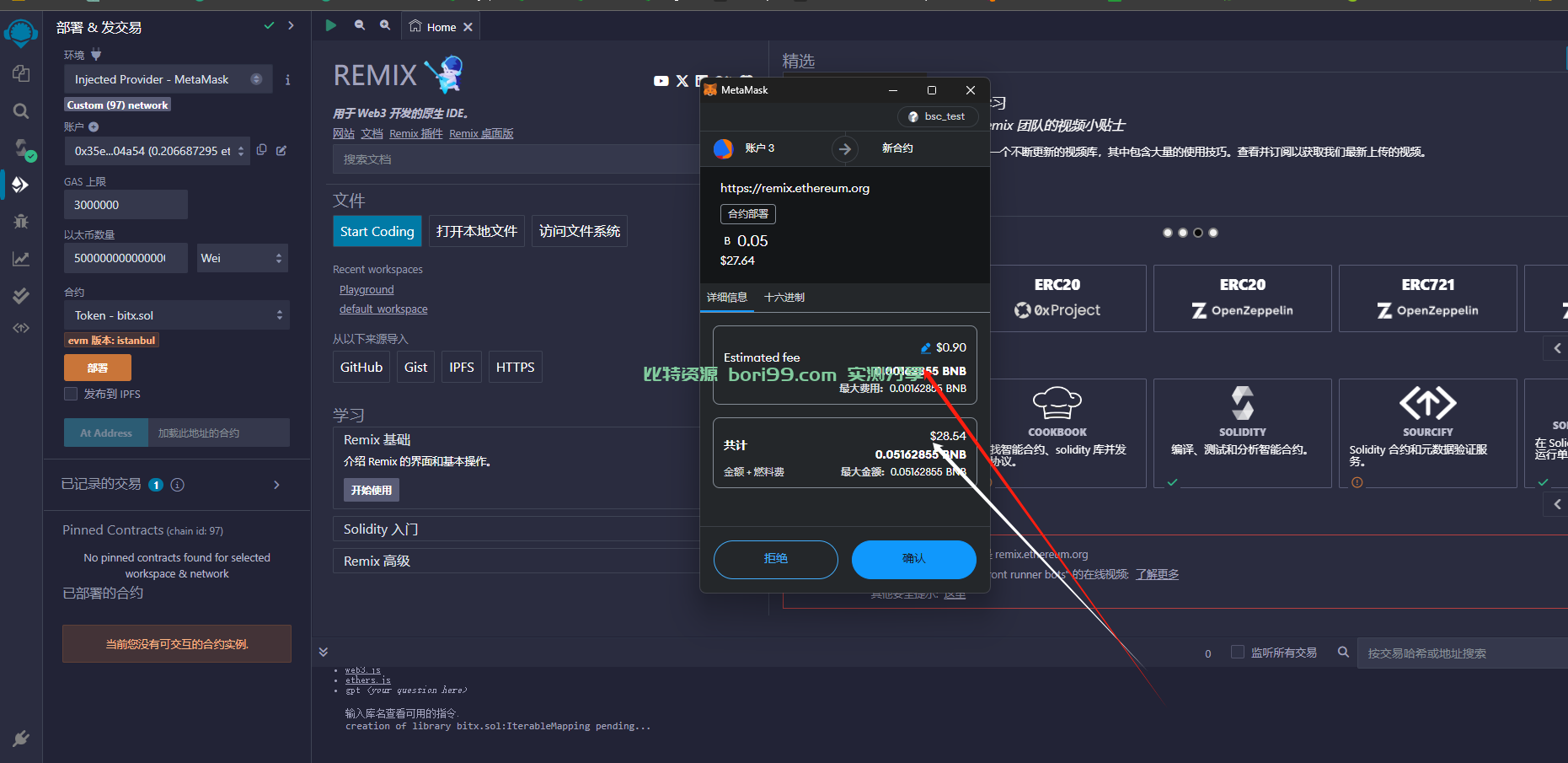The width and height of the screenshot is (1568, 763).
Task: Select the Deploy & run transactions icon
Action: click(x=21, y=185)
